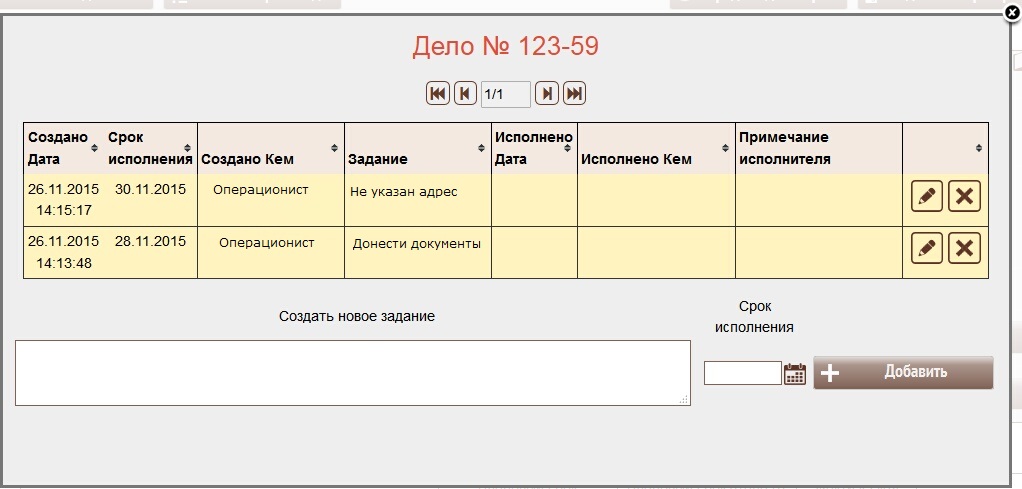Open the calendar date picker icon
Viewport: 1022px width, 489px height.
pos(795,374)
